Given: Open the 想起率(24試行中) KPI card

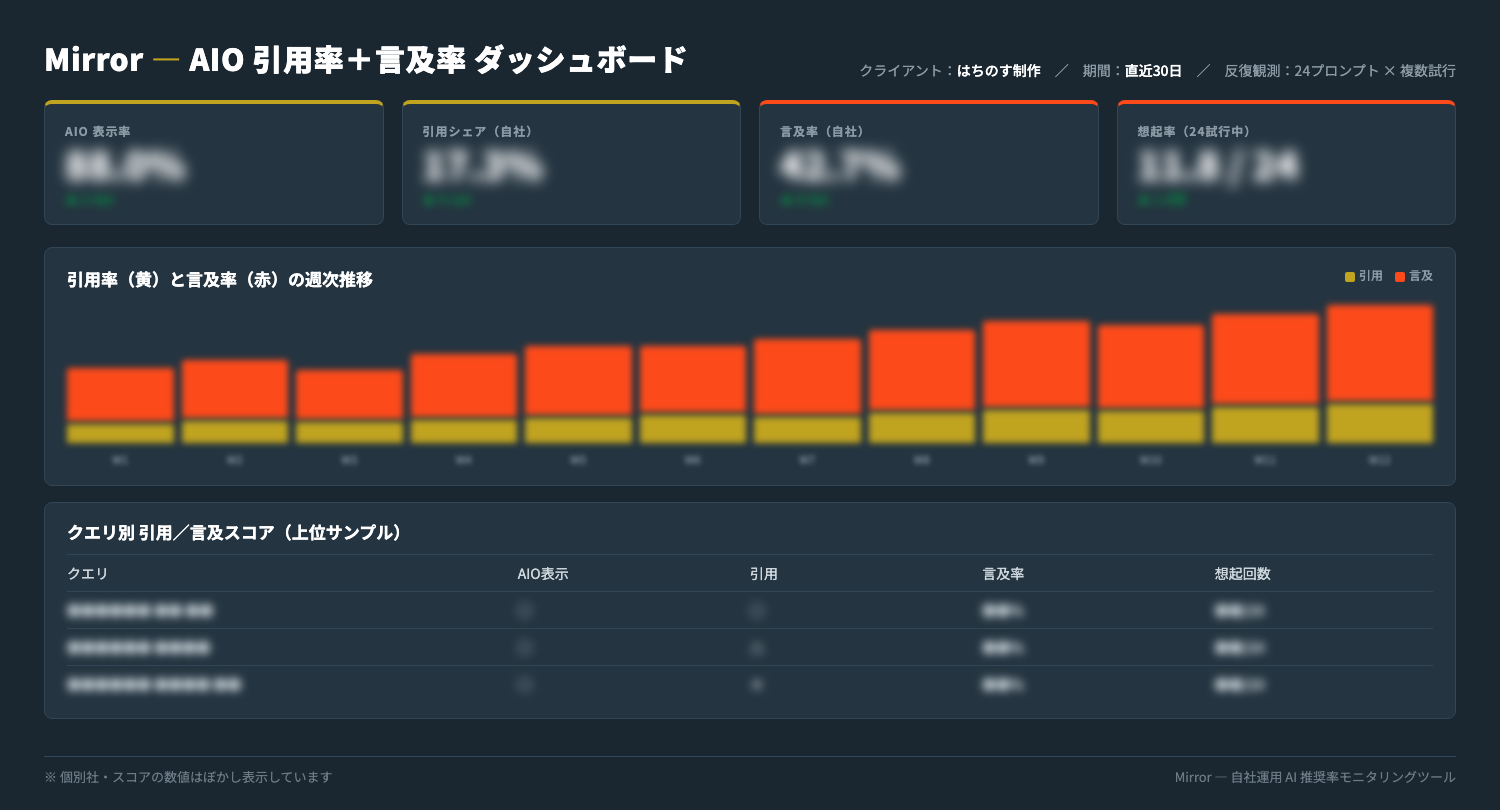Looking at the screenshot, I should [1286, 162].
